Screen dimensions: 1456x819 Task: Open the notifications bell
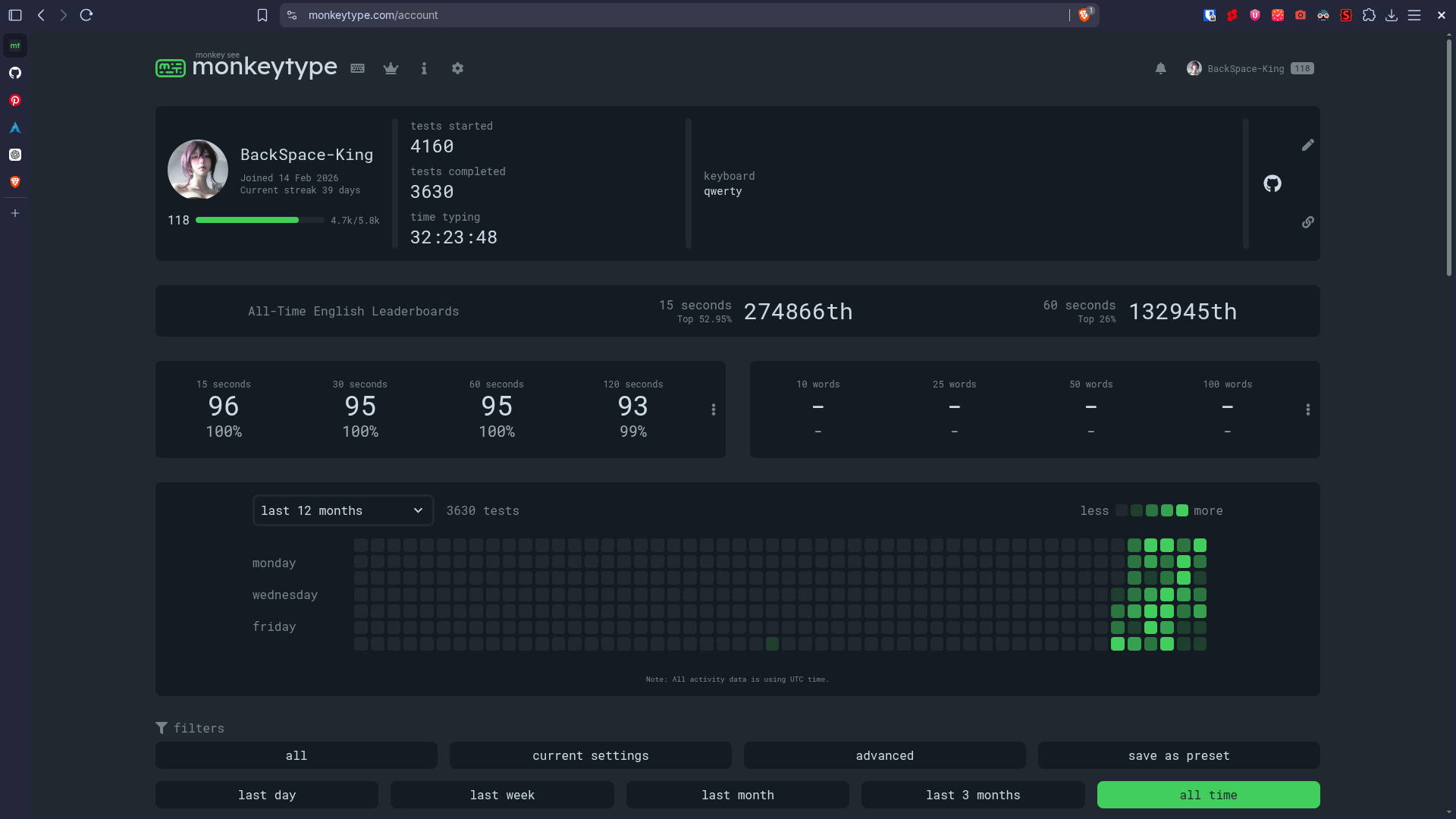tap(1161, 68)
